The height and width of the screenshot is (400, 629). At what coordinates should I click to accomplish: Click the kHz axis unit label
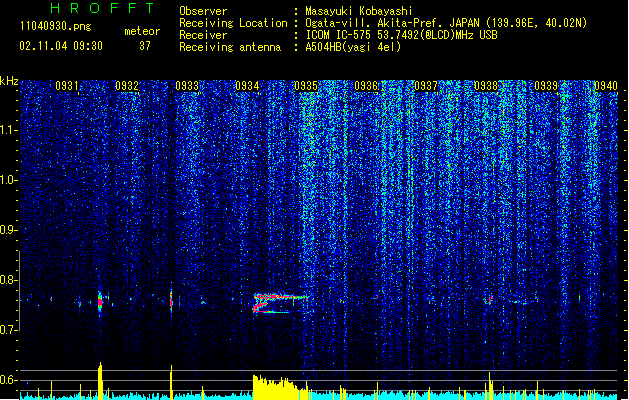[x=9, y=81]
